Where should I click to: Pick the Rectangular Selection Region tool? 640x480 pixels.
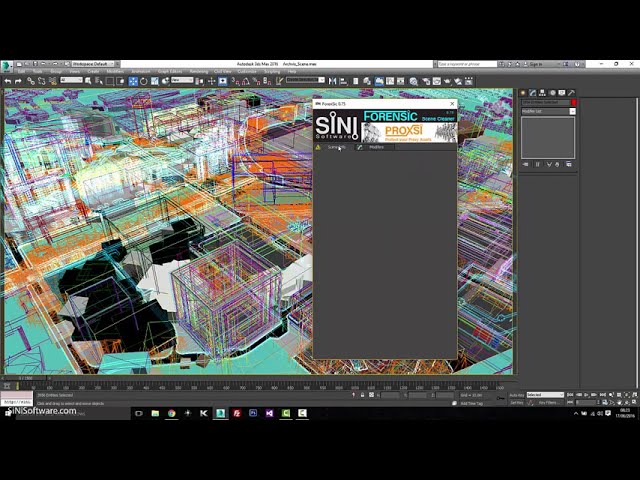(110, 81)
